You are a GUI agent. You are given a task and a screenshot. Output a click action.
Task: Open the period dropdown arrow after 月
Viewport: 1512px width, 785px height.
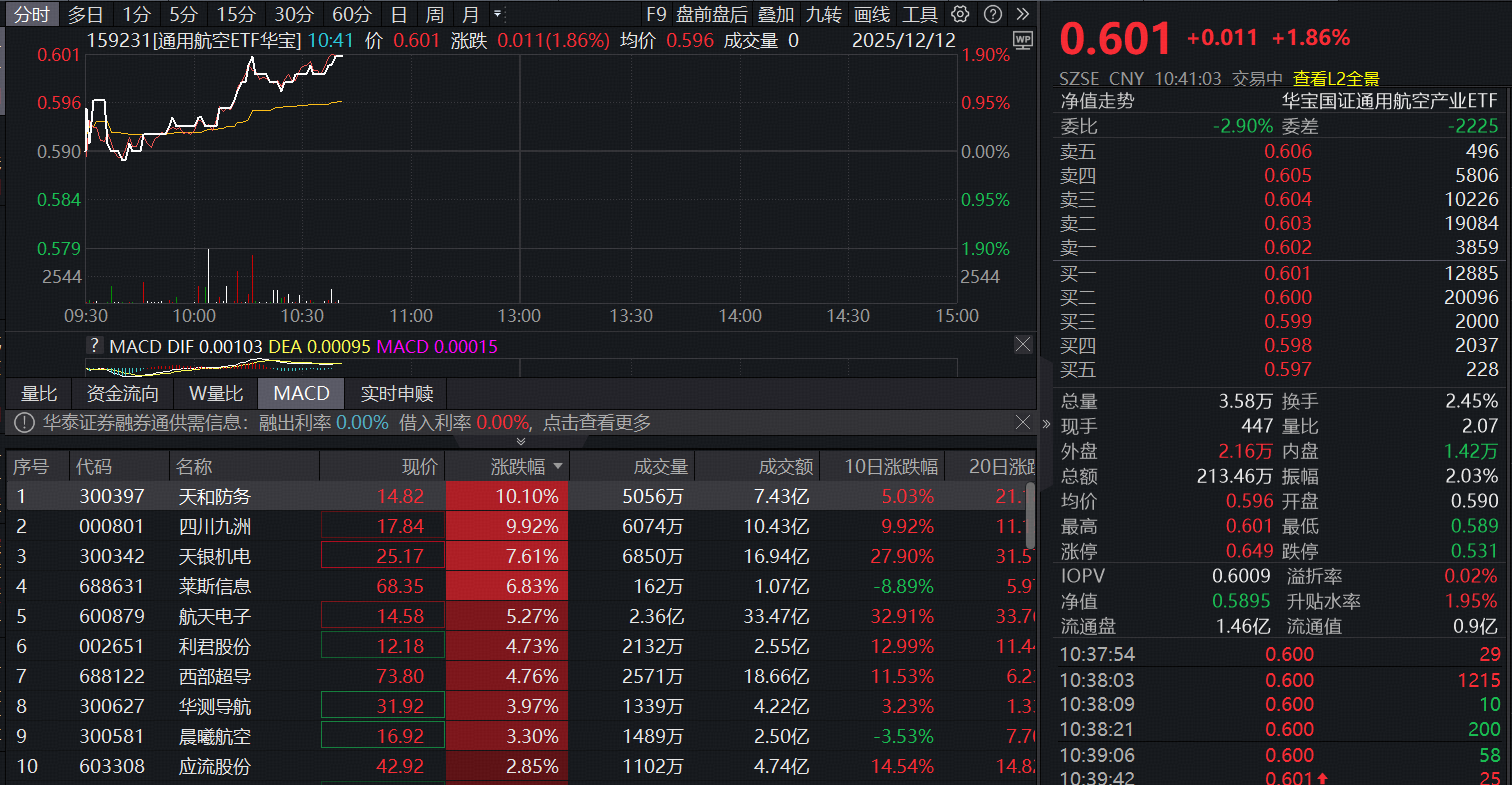[498, 14]
